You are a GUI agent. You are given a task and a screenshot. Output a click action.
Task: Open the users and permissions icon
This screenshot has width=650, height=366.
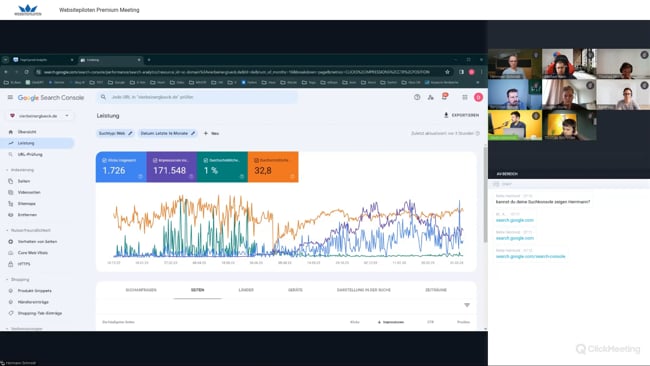point(431,97)
